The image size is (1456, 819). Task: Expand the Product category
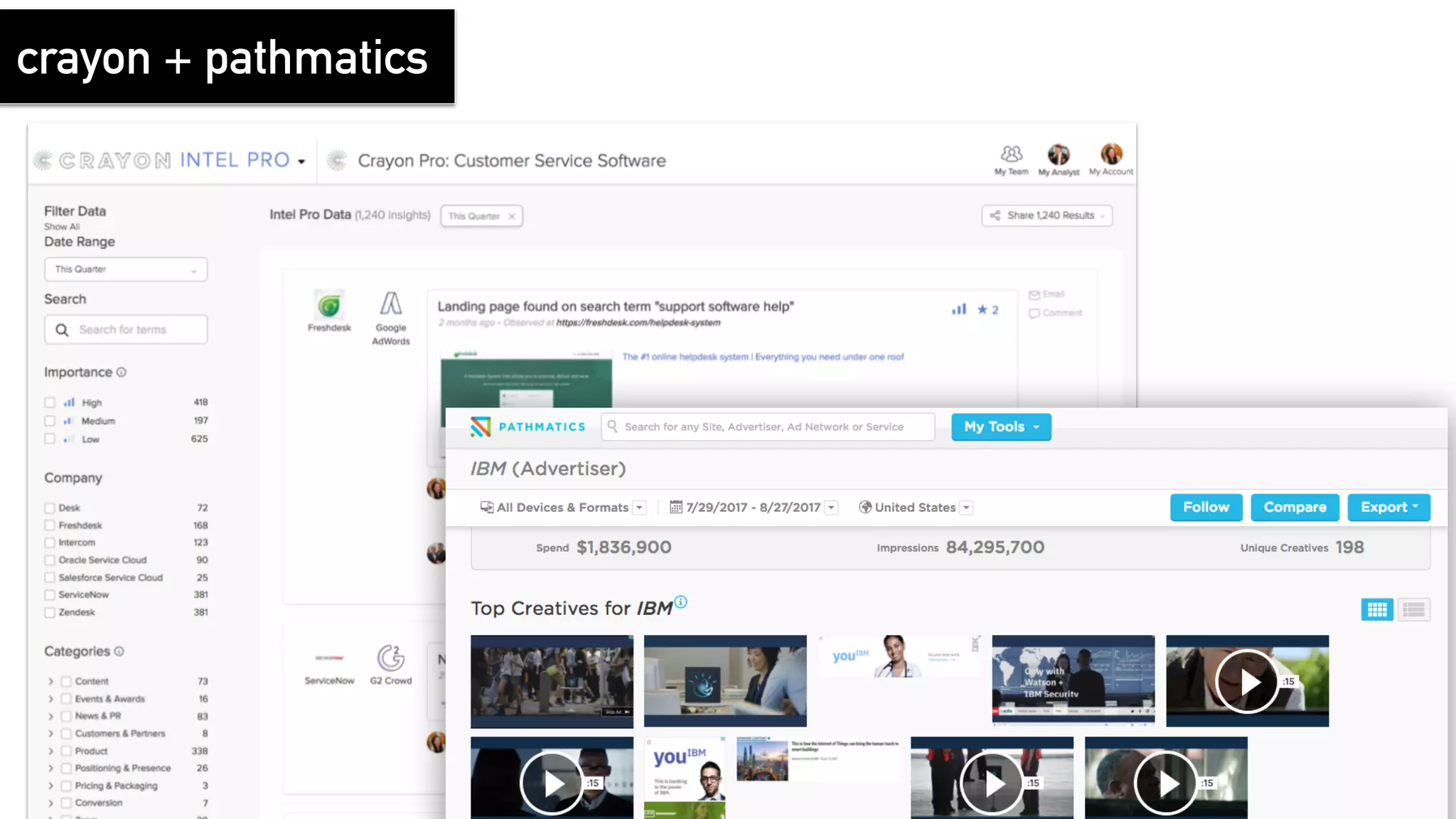(50, 751)
